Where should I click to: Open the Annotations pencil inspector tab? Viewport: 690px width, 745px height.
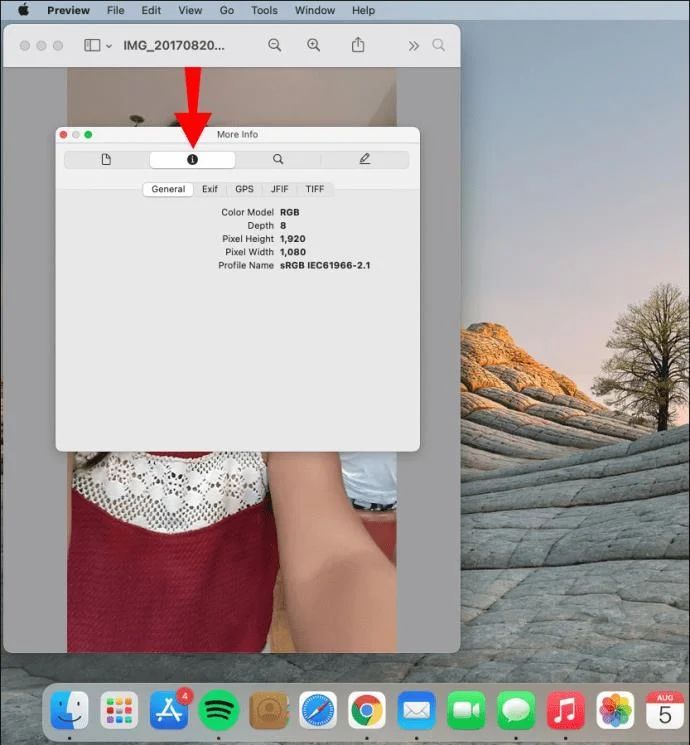[x=364, y=160]
